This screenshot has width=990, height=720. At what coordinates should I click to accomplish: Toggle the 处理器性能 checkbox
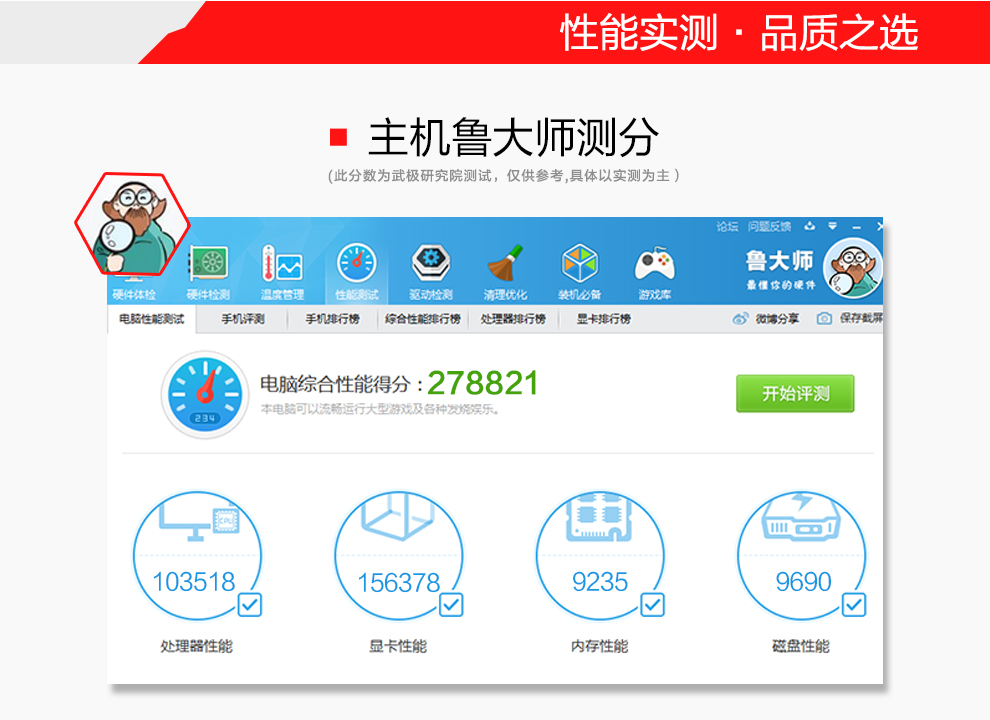tap(250, 605)
